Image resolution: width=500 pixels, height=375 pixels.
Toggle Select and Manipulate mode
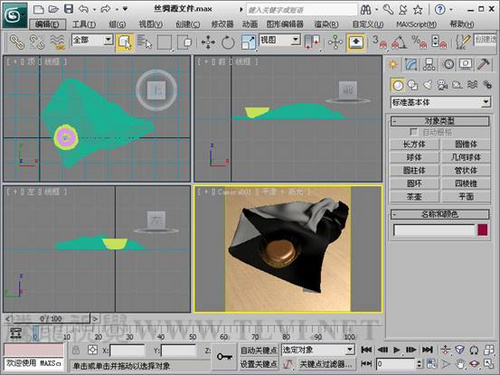click(335, 43)
